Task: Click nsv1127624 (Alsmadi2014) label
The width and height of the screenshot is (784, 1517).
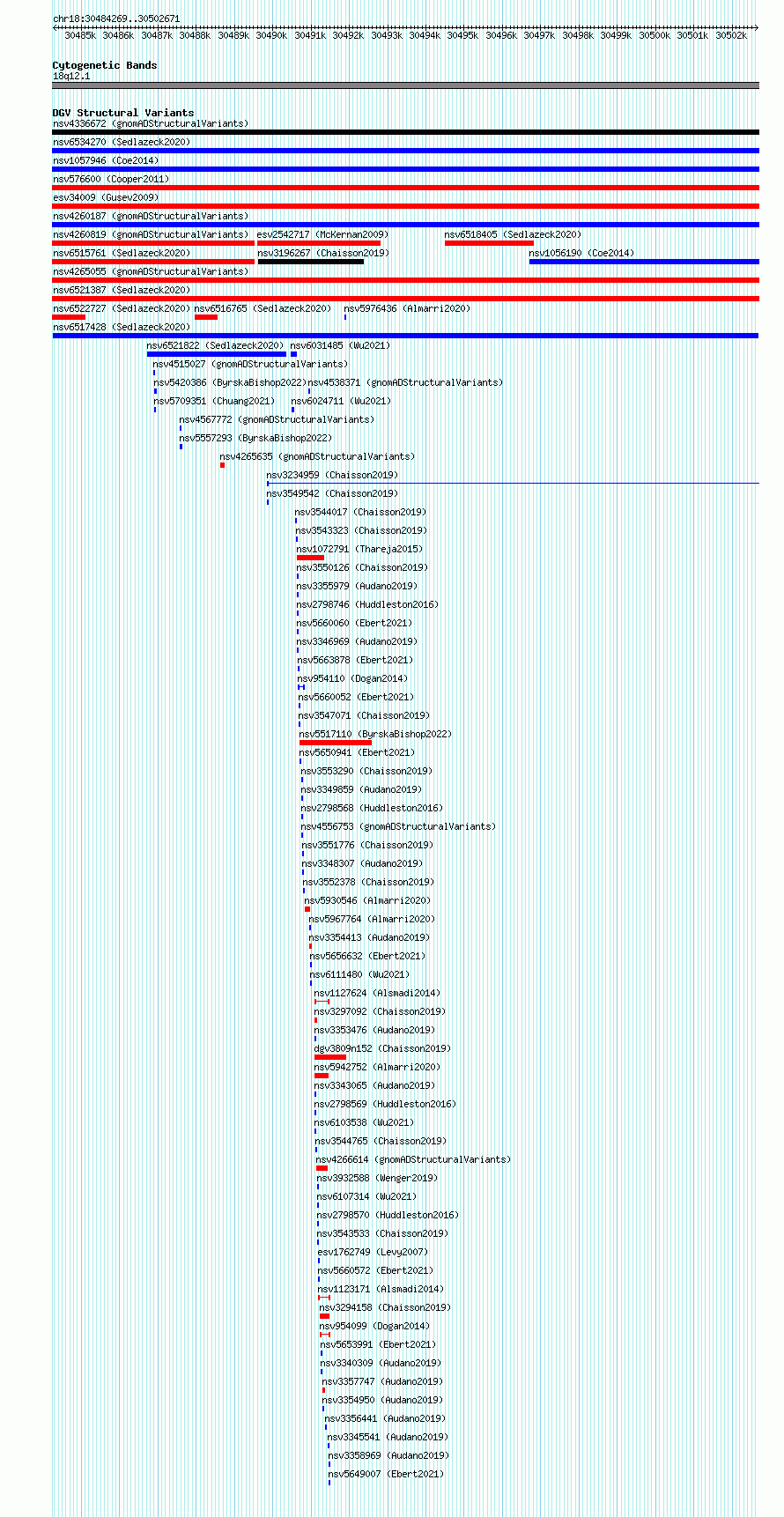Action: click(x=378, y=993)
